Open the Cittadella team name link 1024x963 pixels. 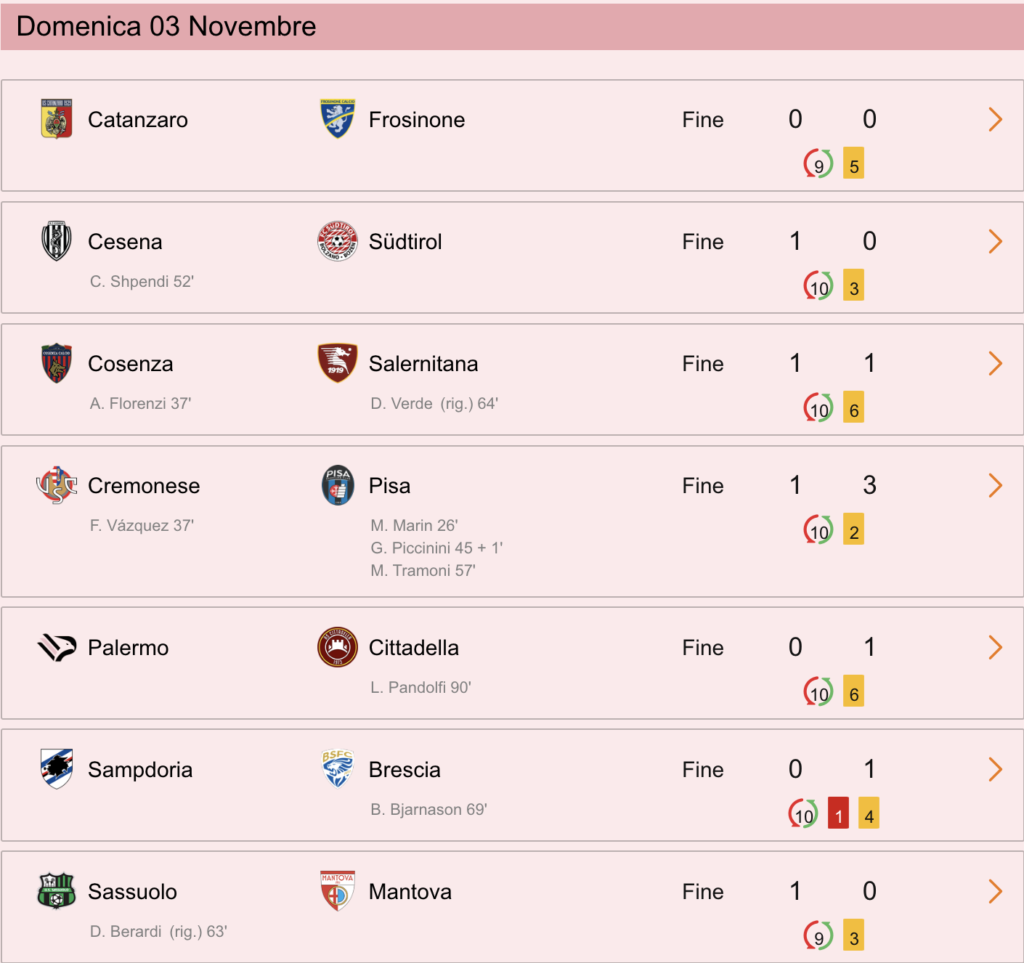tap(413, 648)
